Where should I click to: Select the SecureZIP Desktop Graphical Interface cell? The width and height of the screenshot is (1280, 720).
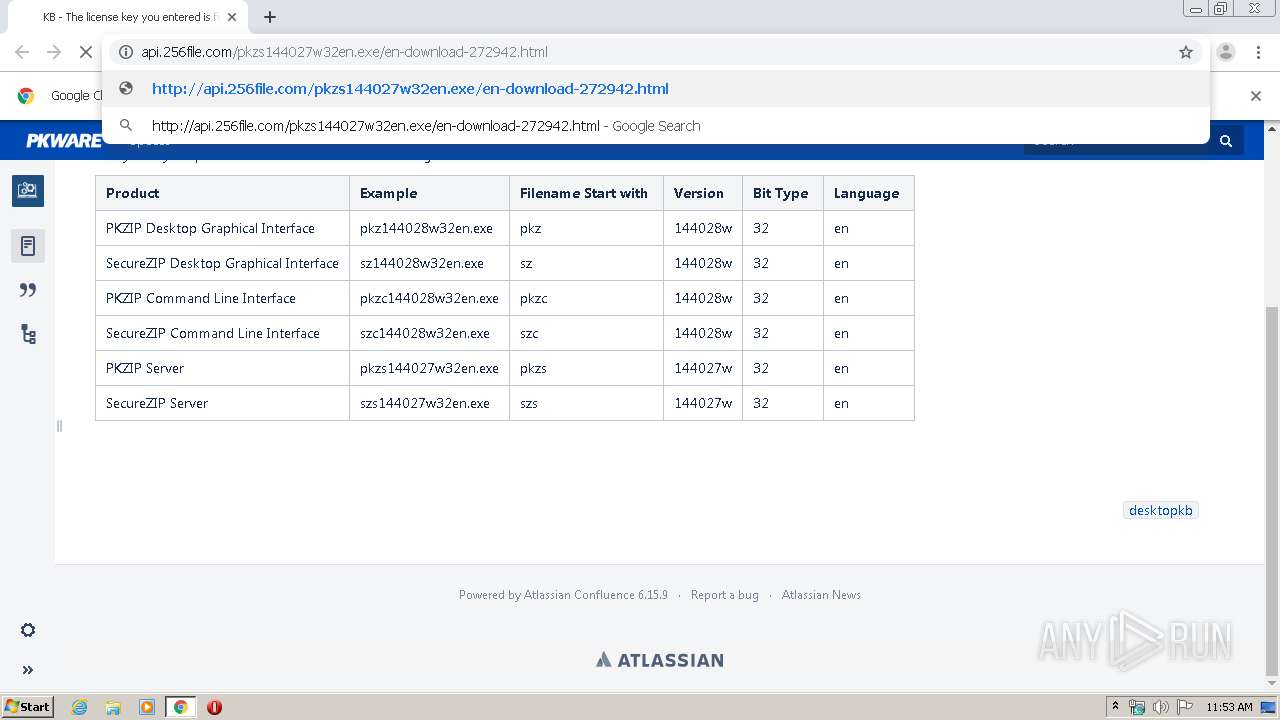point(222,263)
